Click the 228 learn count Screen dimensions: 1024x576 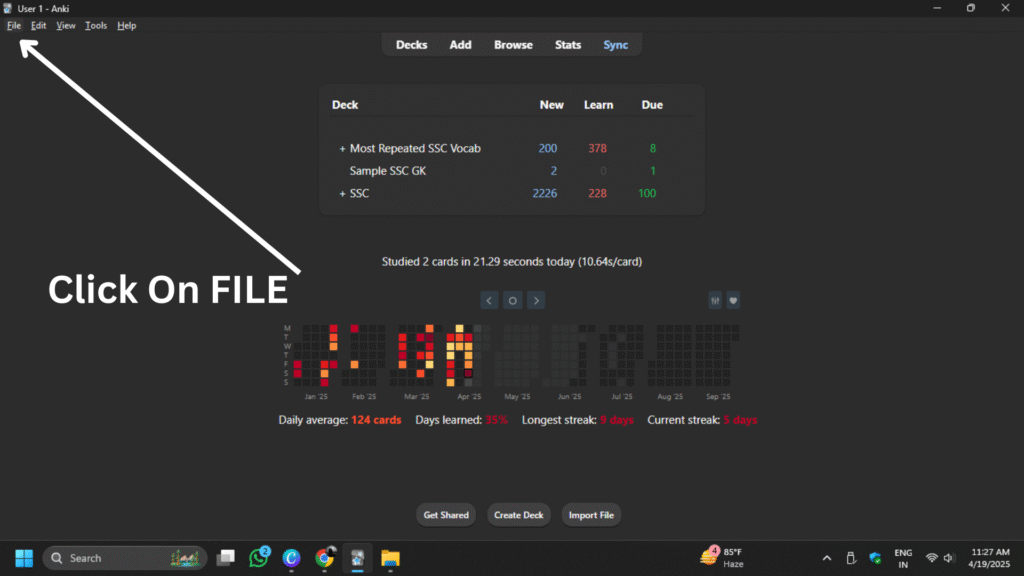598,193
